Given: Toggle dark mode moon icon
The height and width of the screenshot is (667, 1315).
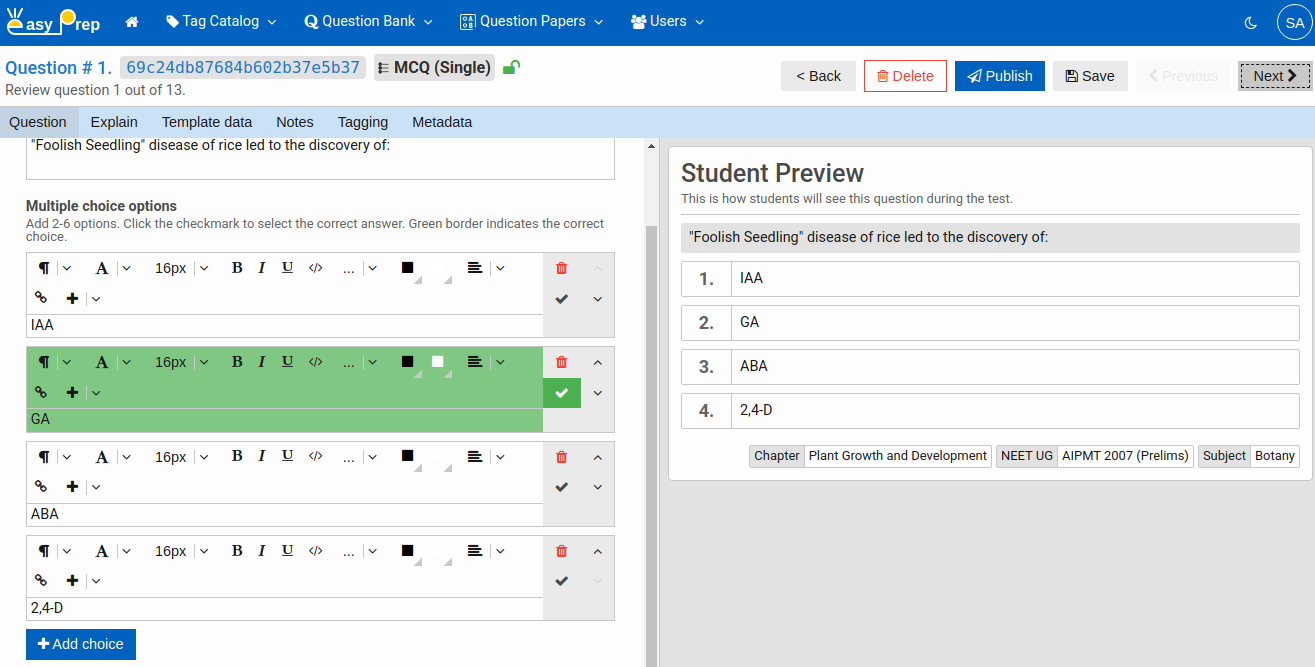Looking at the screenshot, I should [x=1251, y=22].
